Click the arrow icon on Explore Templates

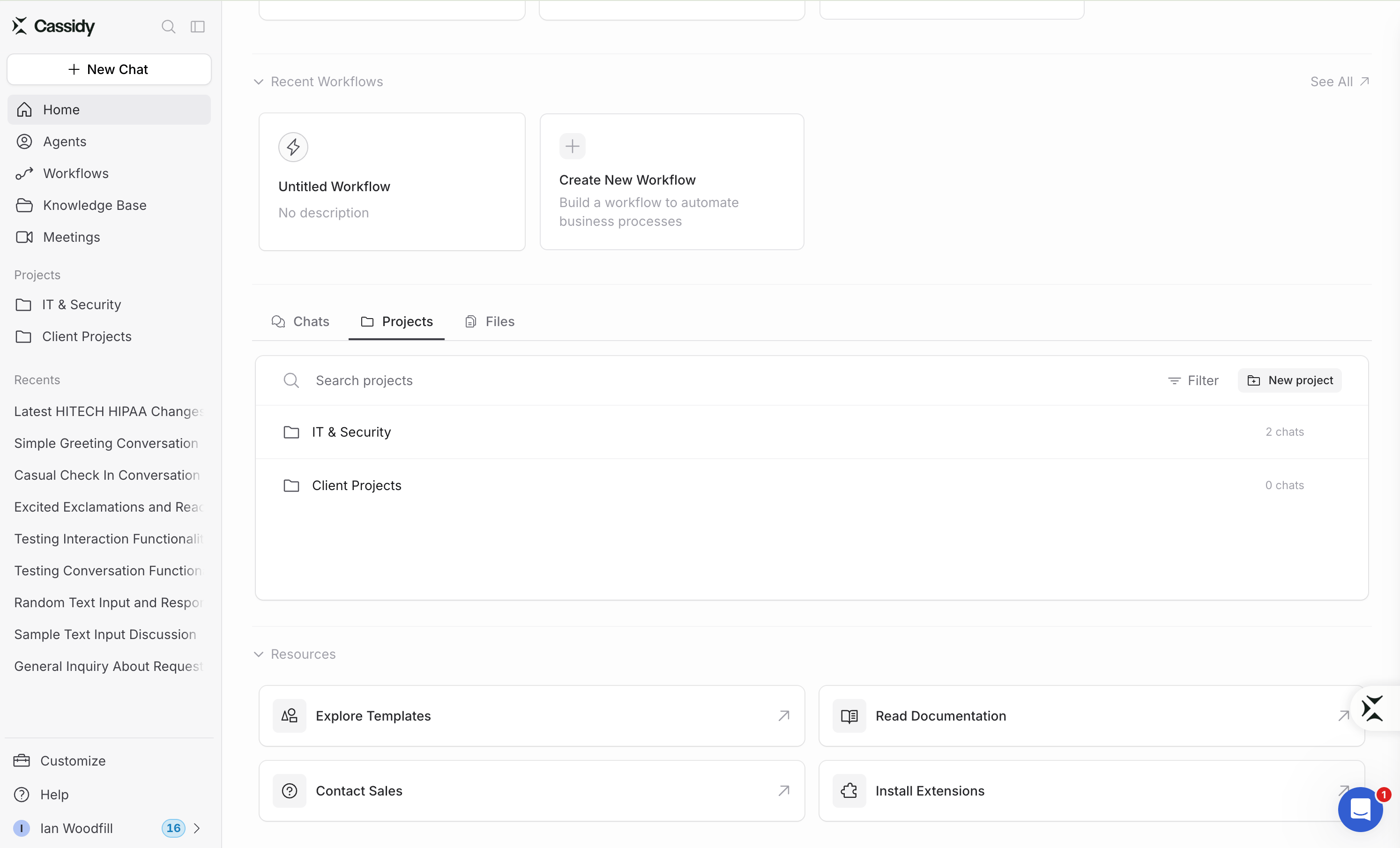point(784,716)
